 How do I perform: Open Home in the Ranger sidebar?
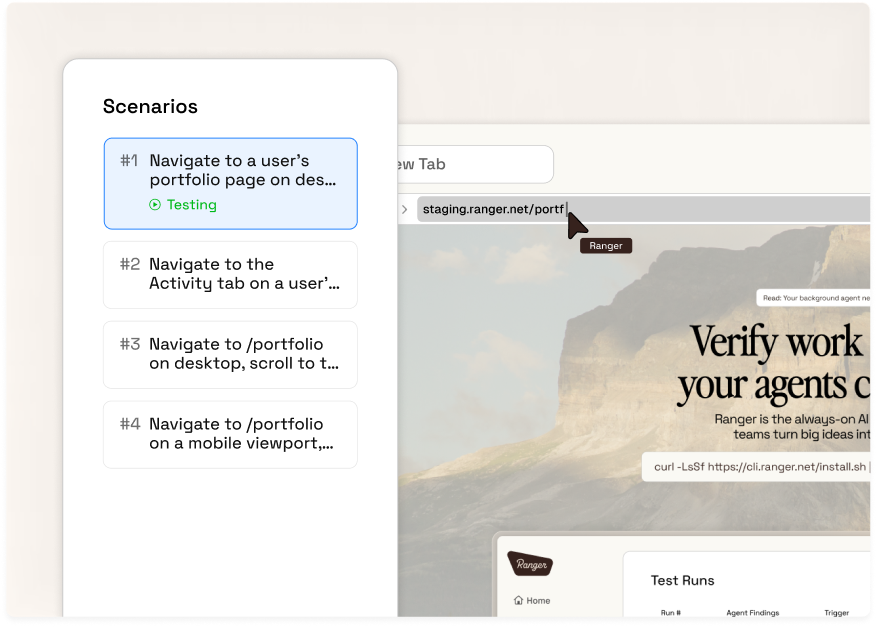pos(532,600)
